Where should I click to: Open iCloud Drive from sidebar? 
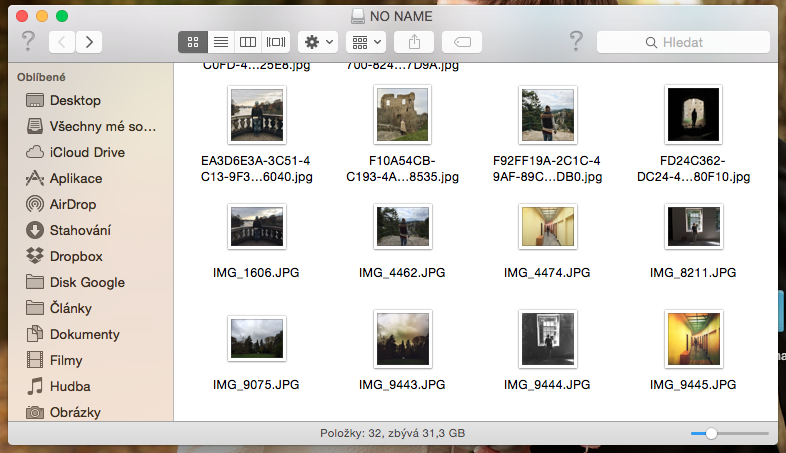(87, 152)
